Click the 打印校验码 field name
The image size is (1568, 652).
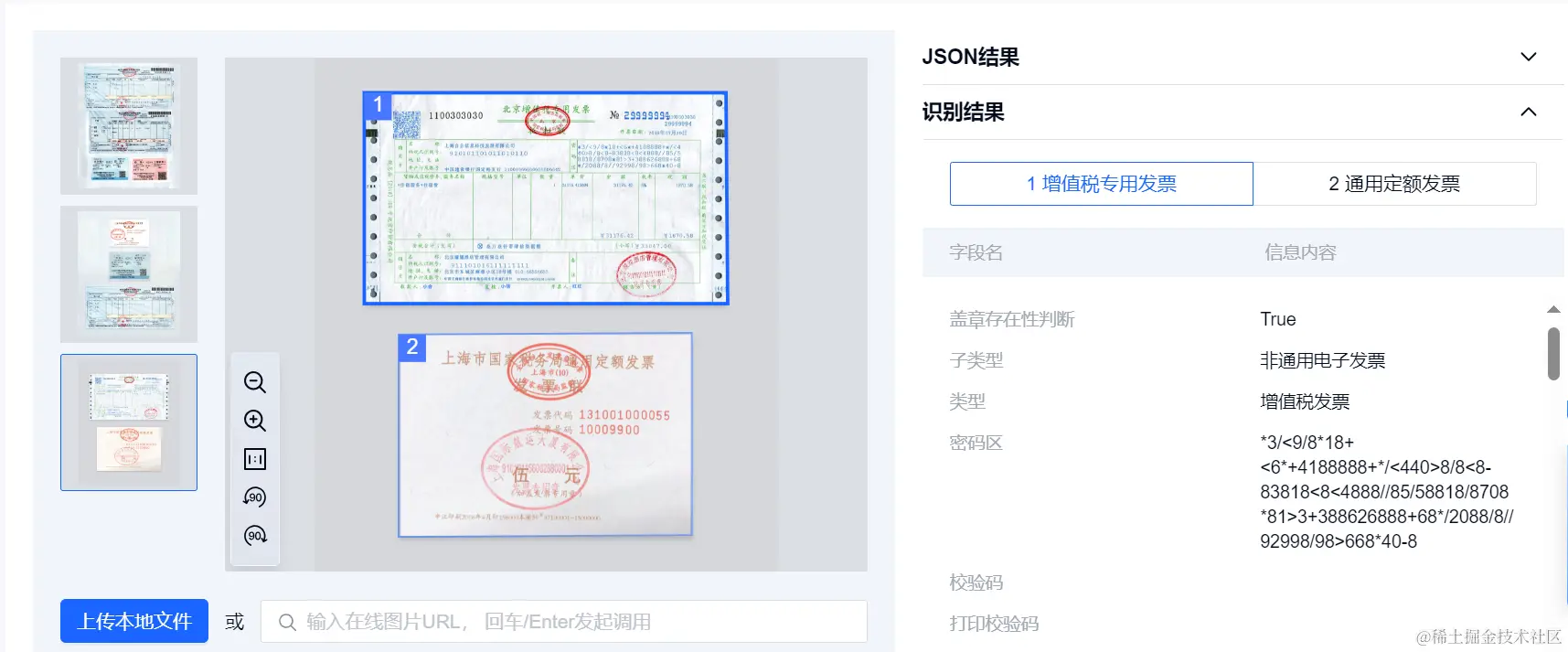coord(994,624)
